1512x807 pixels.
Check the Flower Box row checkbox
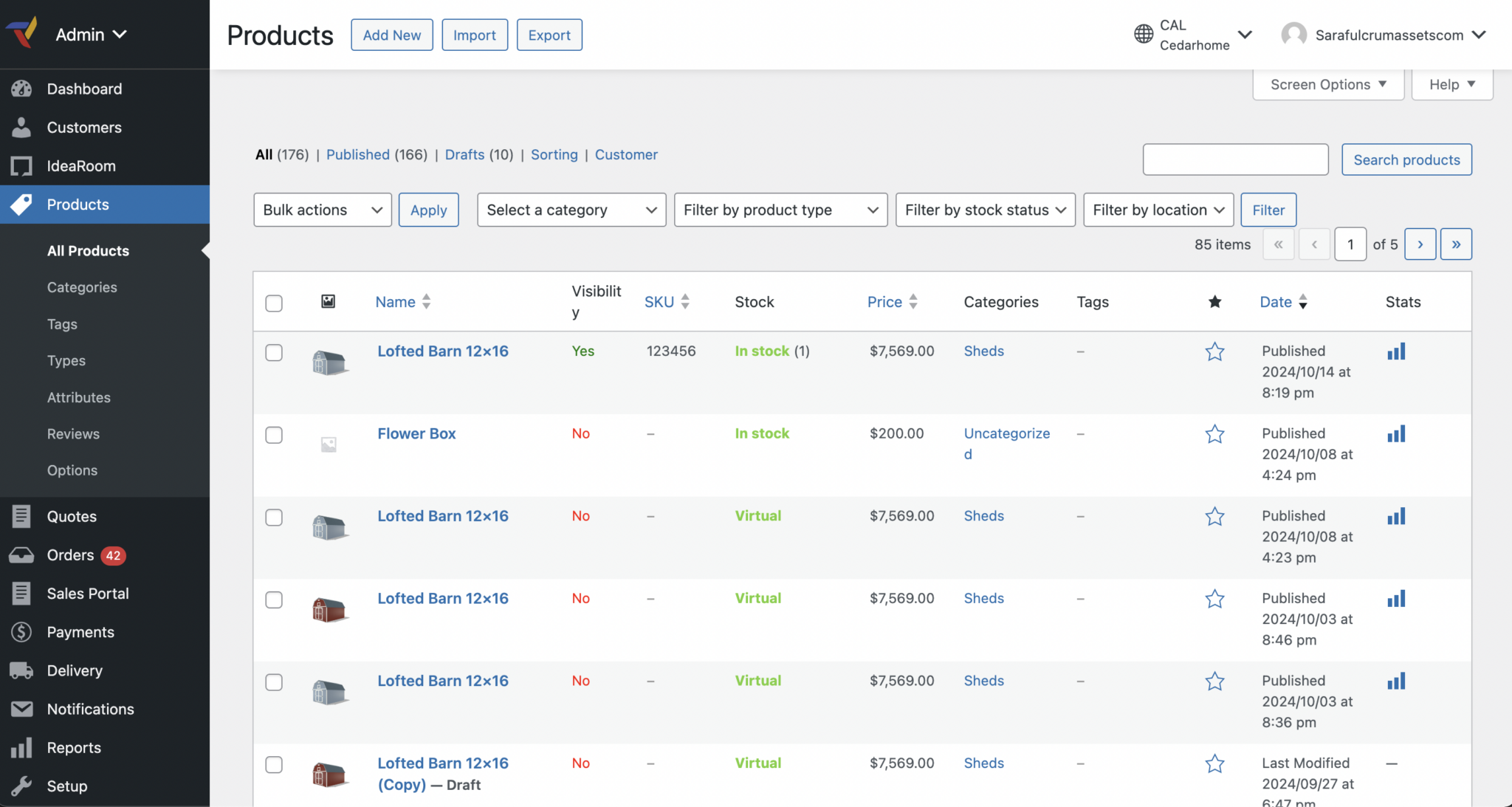coord(274,435)
